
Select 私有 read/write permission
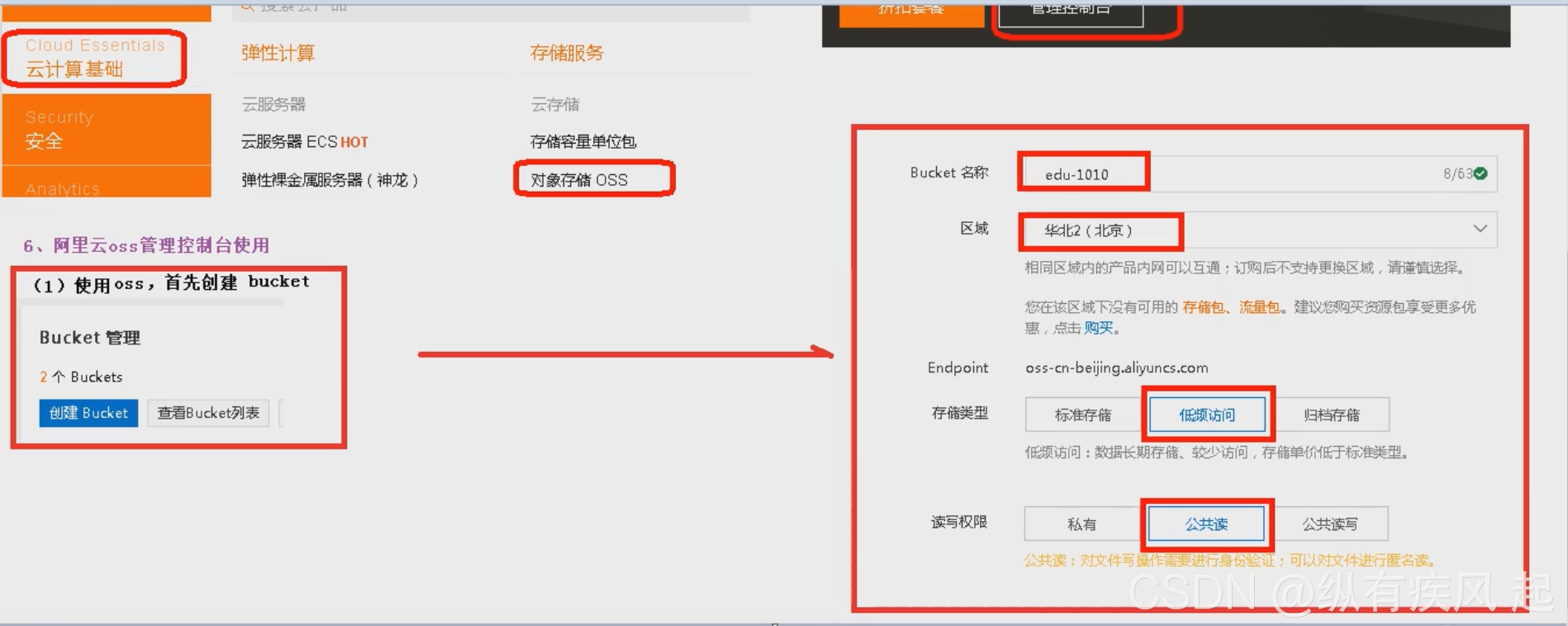pos(1082,524)
